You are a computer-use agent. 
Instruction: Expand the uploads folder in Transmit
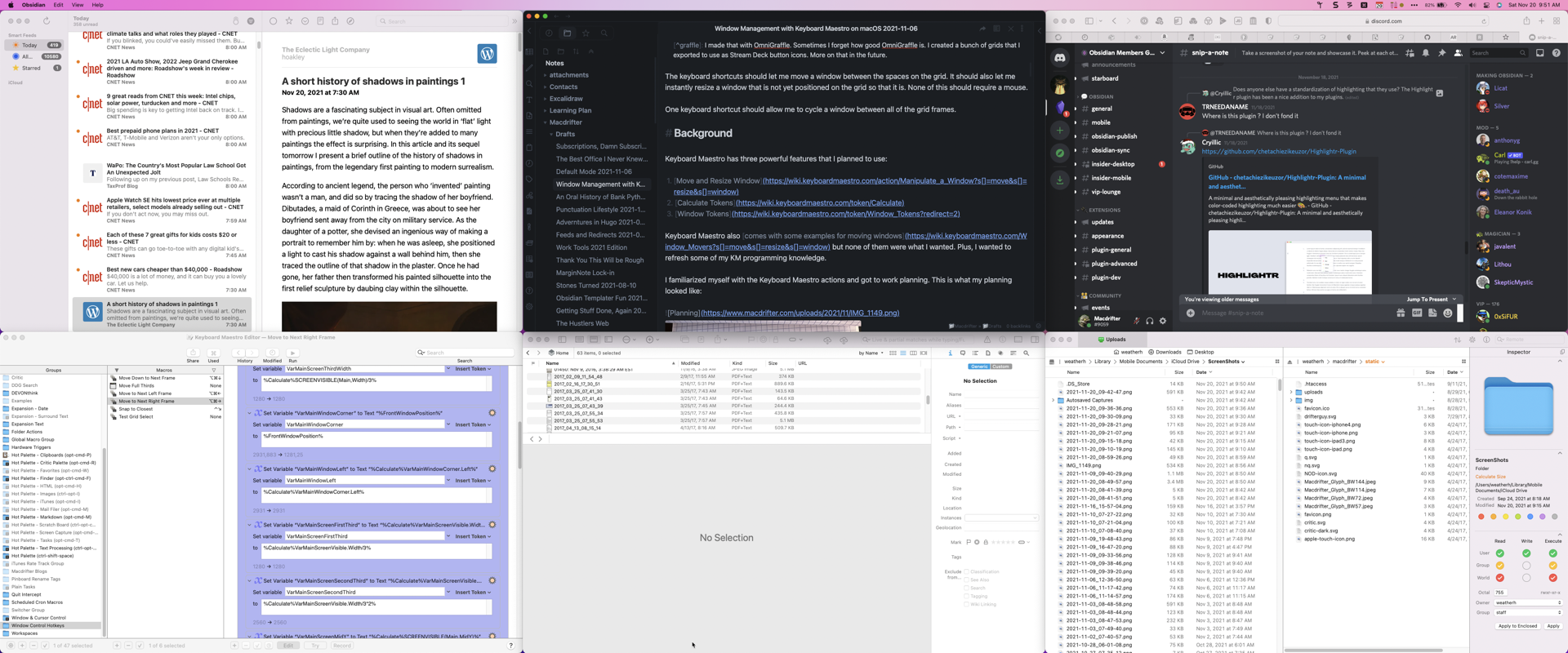point(1291,392)
